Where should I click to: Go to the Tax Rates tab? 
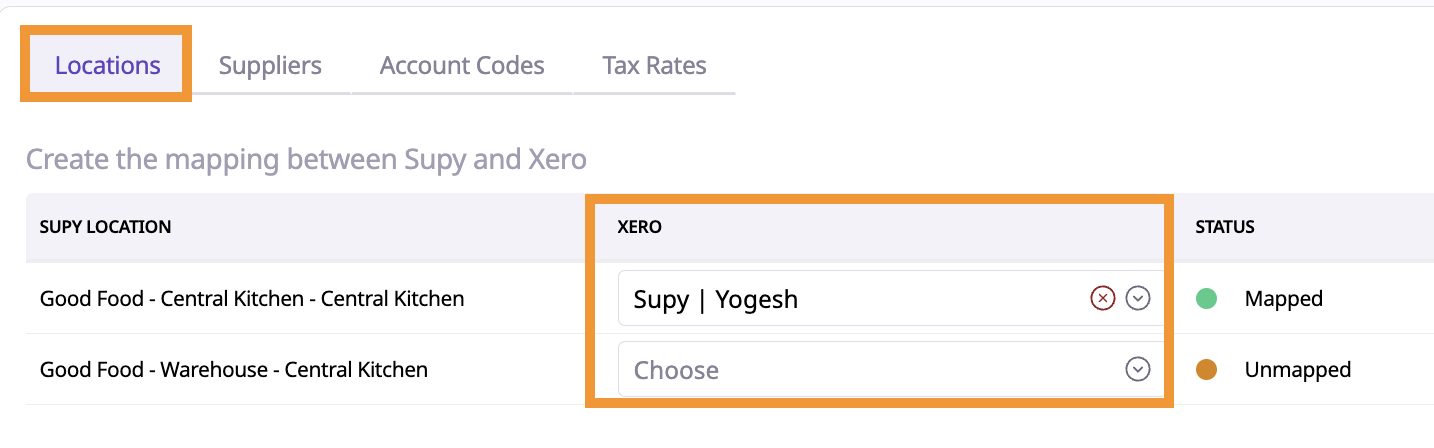coord(654,66)
